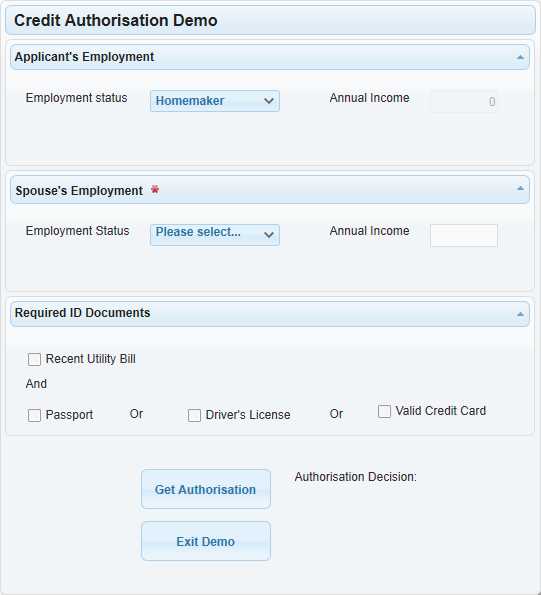Check the Recent Utility Bill checkbox
Viewport: 541px width, 595px height.
(x=34, y=359)
